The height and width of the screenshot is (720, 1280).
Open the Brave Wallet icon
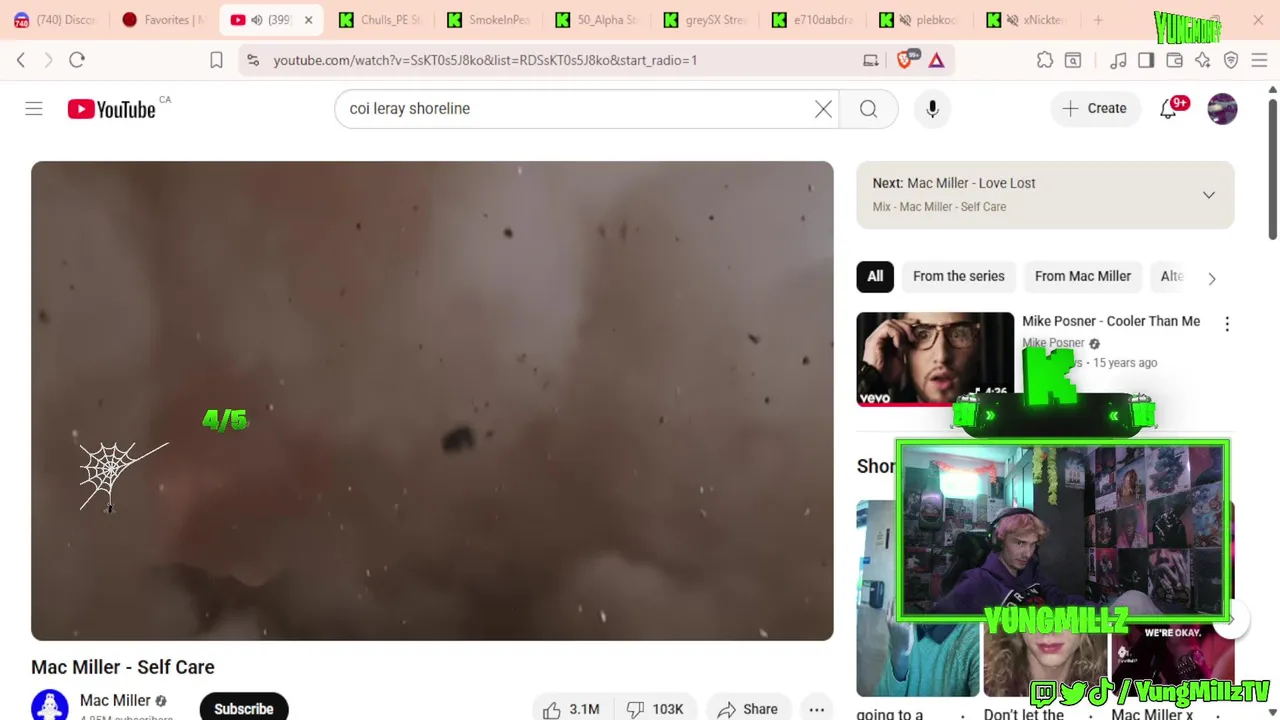tap(1175, 60)
